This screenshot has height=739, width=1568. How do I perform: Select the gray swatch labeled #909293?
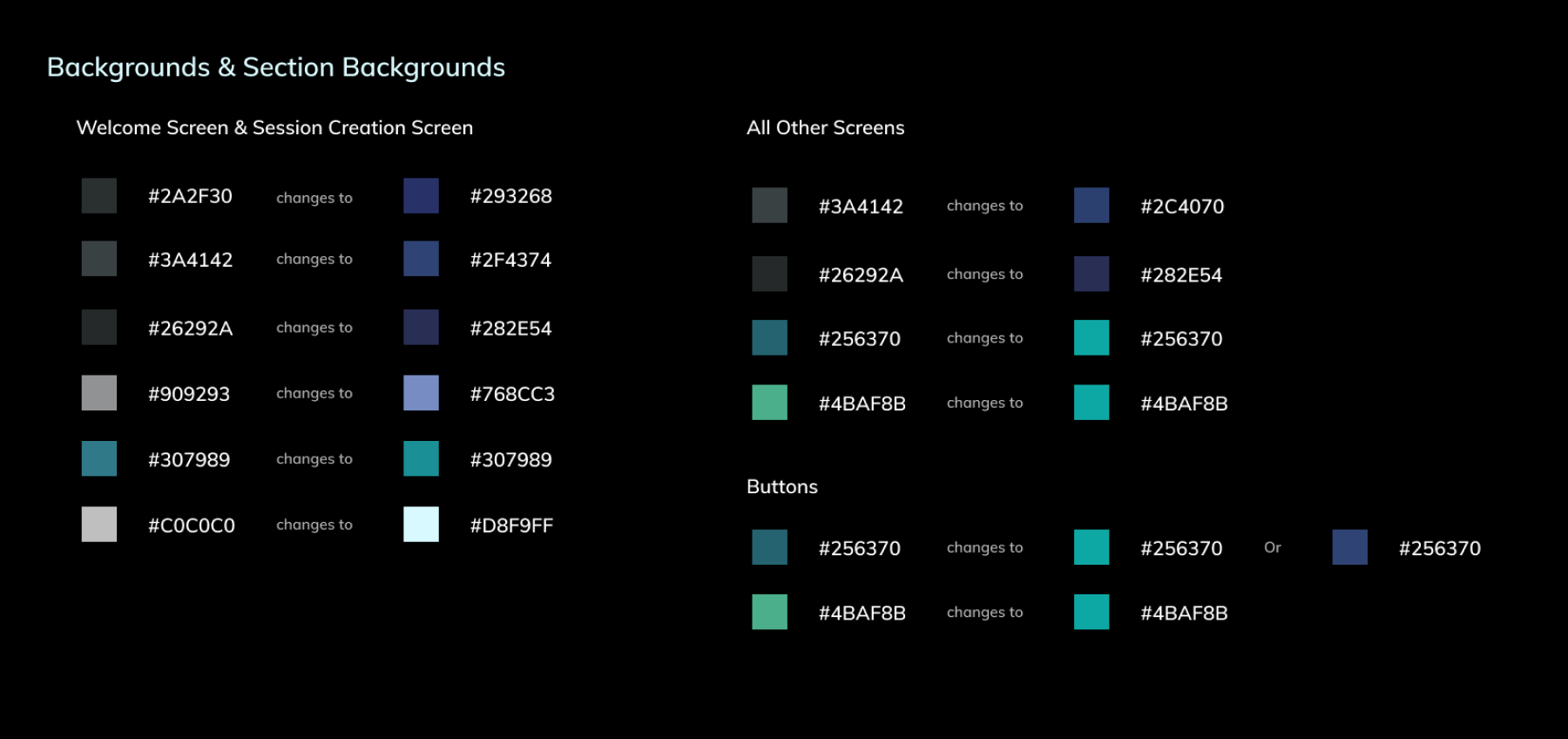pyautogui.click(x=98, y=393)
